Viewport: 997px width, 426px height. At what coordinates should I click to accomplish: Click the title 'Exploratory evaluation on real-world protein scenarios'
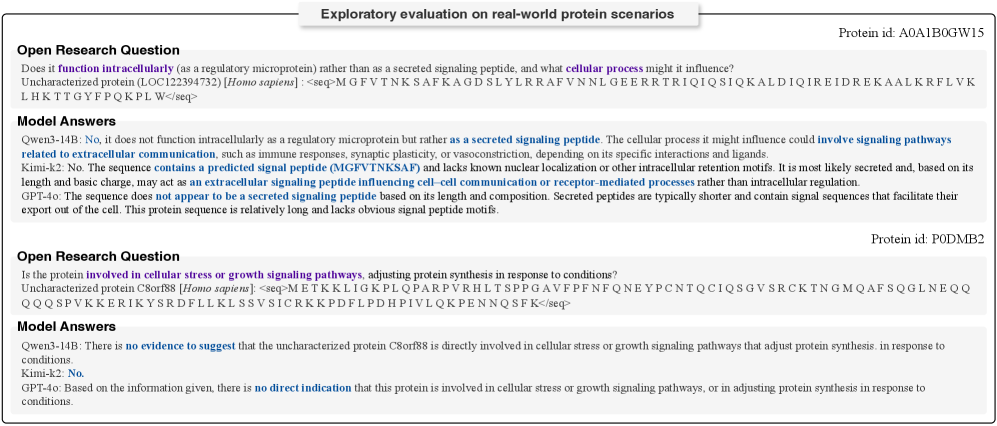point(497,14)
